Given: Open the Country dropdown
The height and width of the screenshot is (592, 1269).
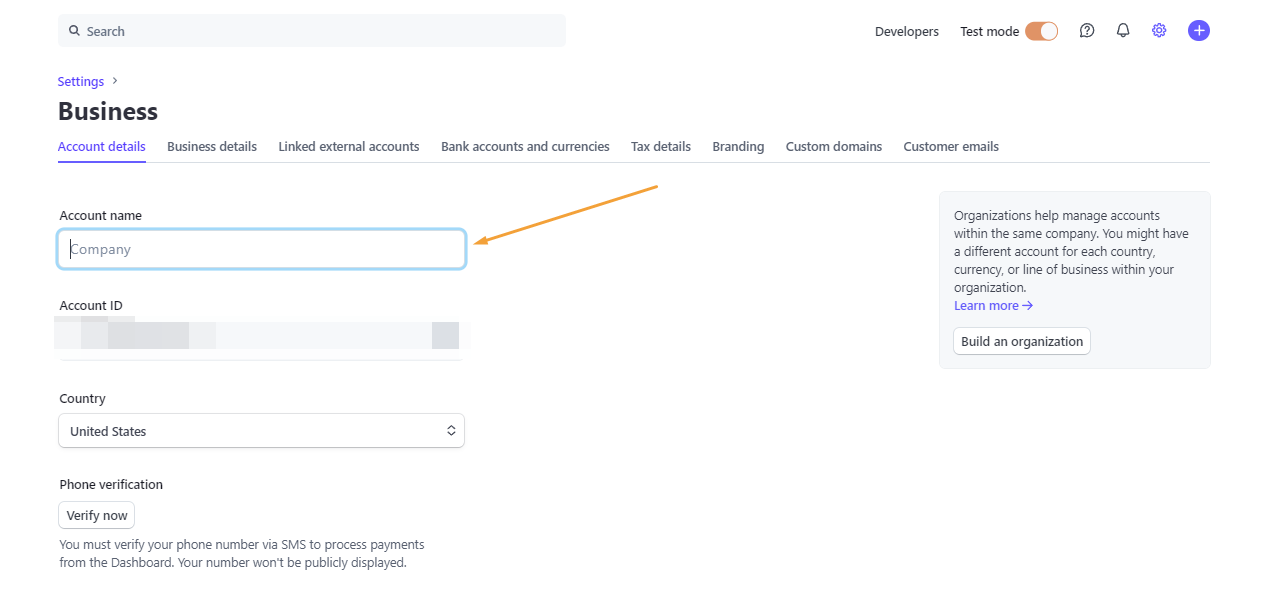Looking at the screenshot, I should (x=261, y=431).
